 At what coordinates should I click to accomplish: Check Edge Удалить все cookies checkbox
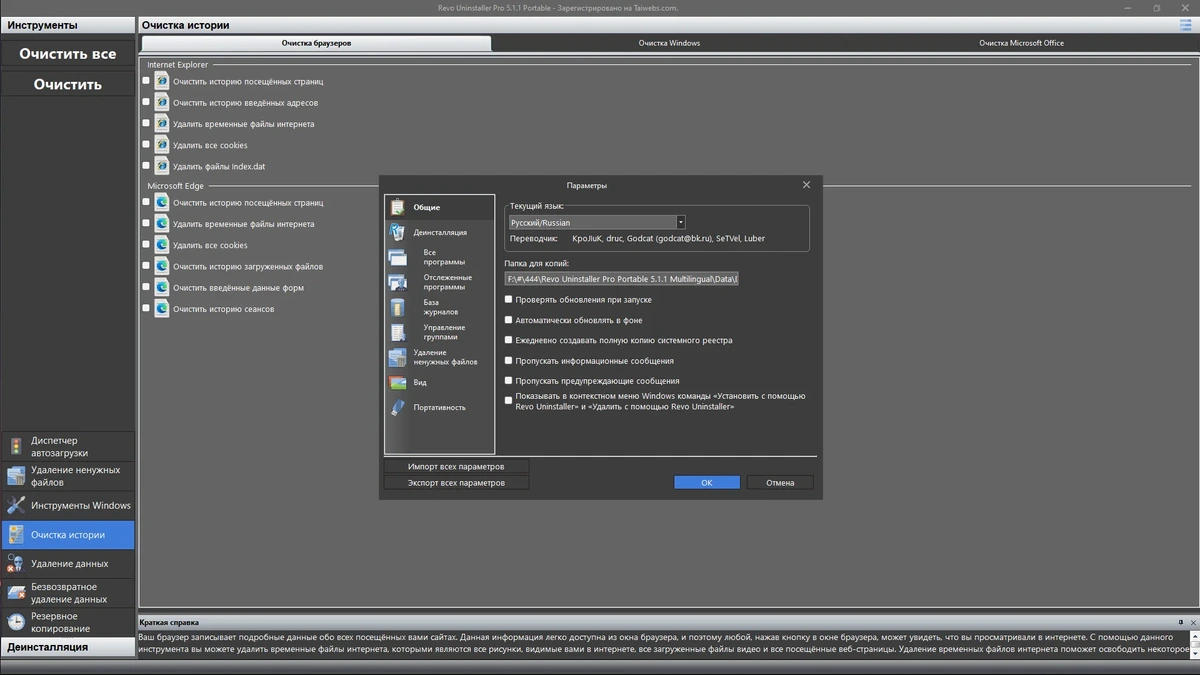tap(146, 244)
